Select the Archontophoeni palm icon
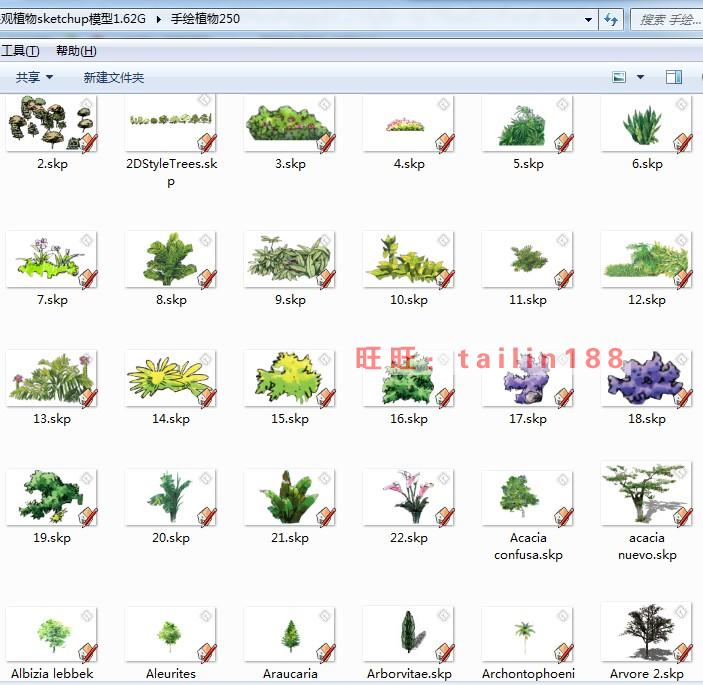 [x=528, y=634]
